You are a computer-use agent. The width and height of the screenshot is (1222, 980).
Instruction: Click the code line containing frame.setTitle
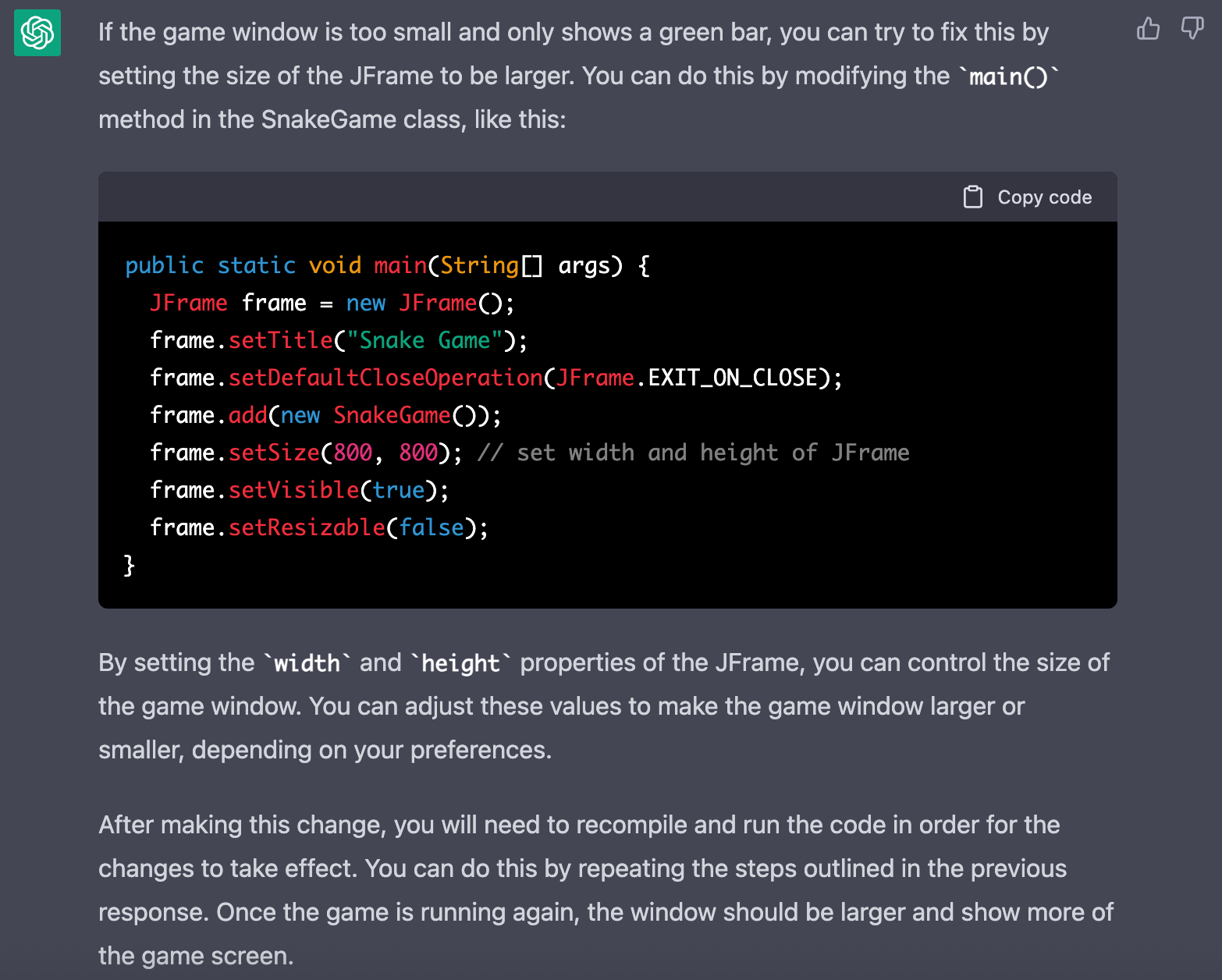338,340
